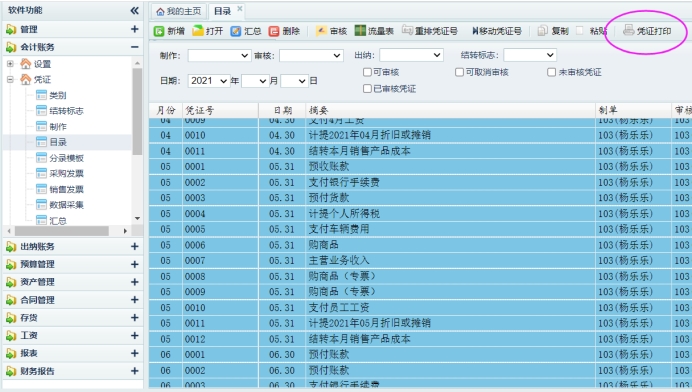Click the 打开 (open) folder icon

(198, 31)
